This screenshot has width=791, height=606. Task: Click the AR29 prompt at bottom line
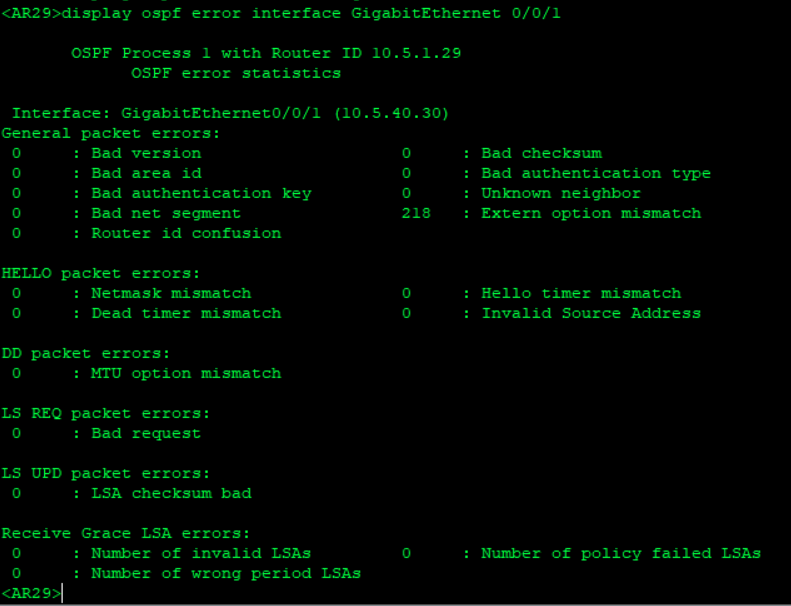coord(31,593)
